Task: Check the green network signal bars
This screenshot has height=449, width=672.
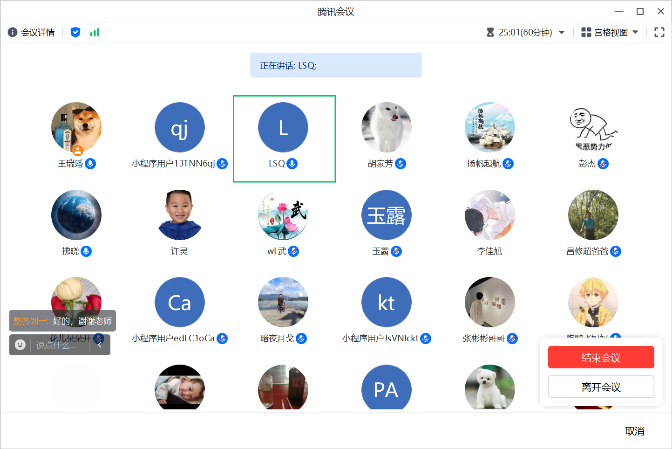Action: point(95,32)
